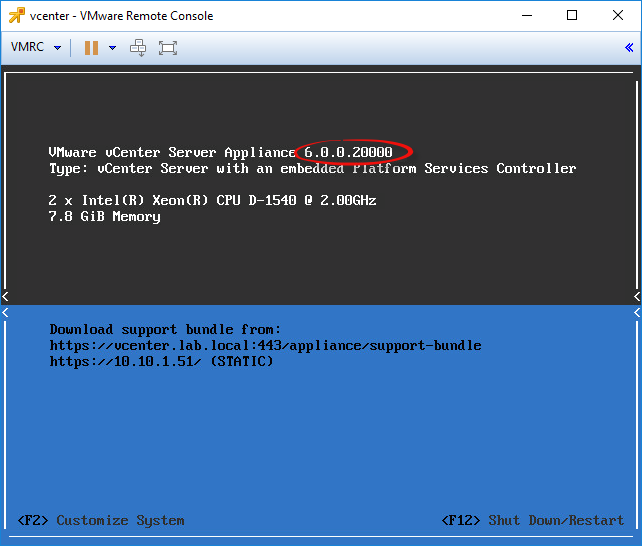Click the circled version number 6.0.0.20000

(348, 152)
